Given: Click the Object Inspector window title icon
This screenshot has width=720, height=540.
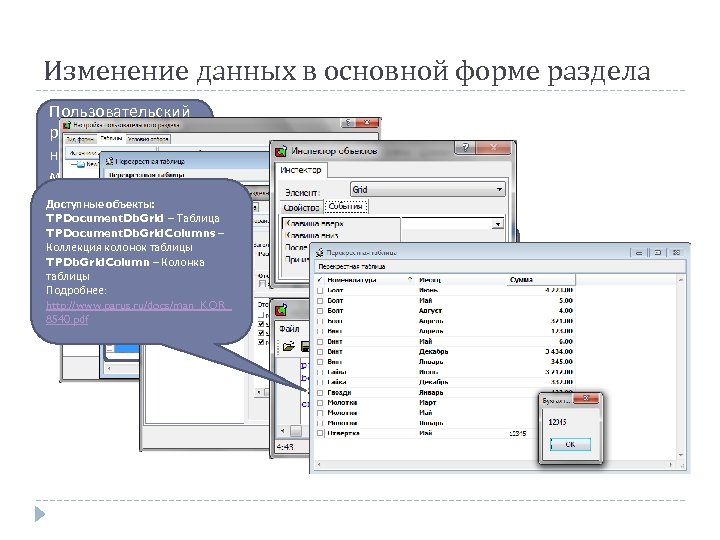Looking at the screenshot, I should (281, 151).
